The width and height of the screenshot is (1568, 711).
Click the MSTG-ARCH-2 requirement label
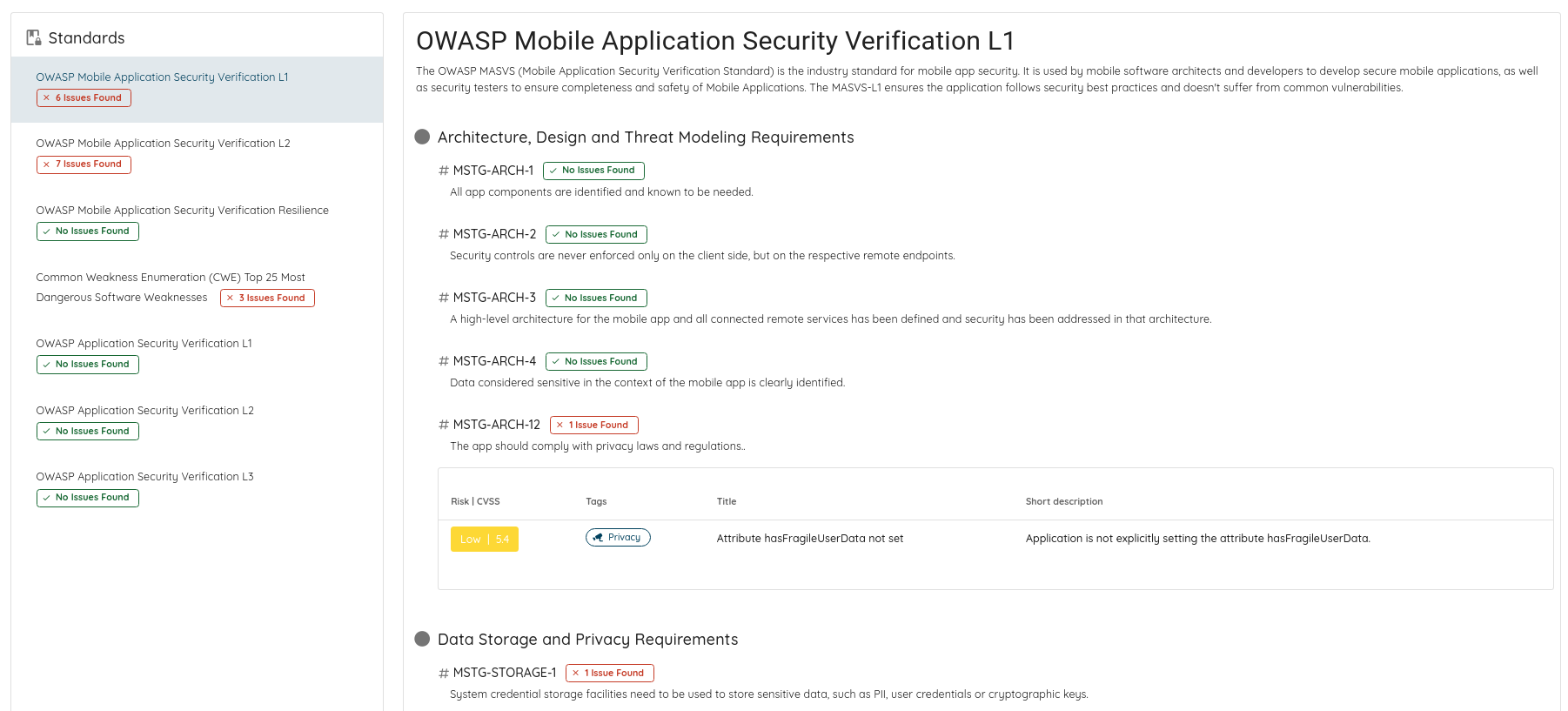494,234
